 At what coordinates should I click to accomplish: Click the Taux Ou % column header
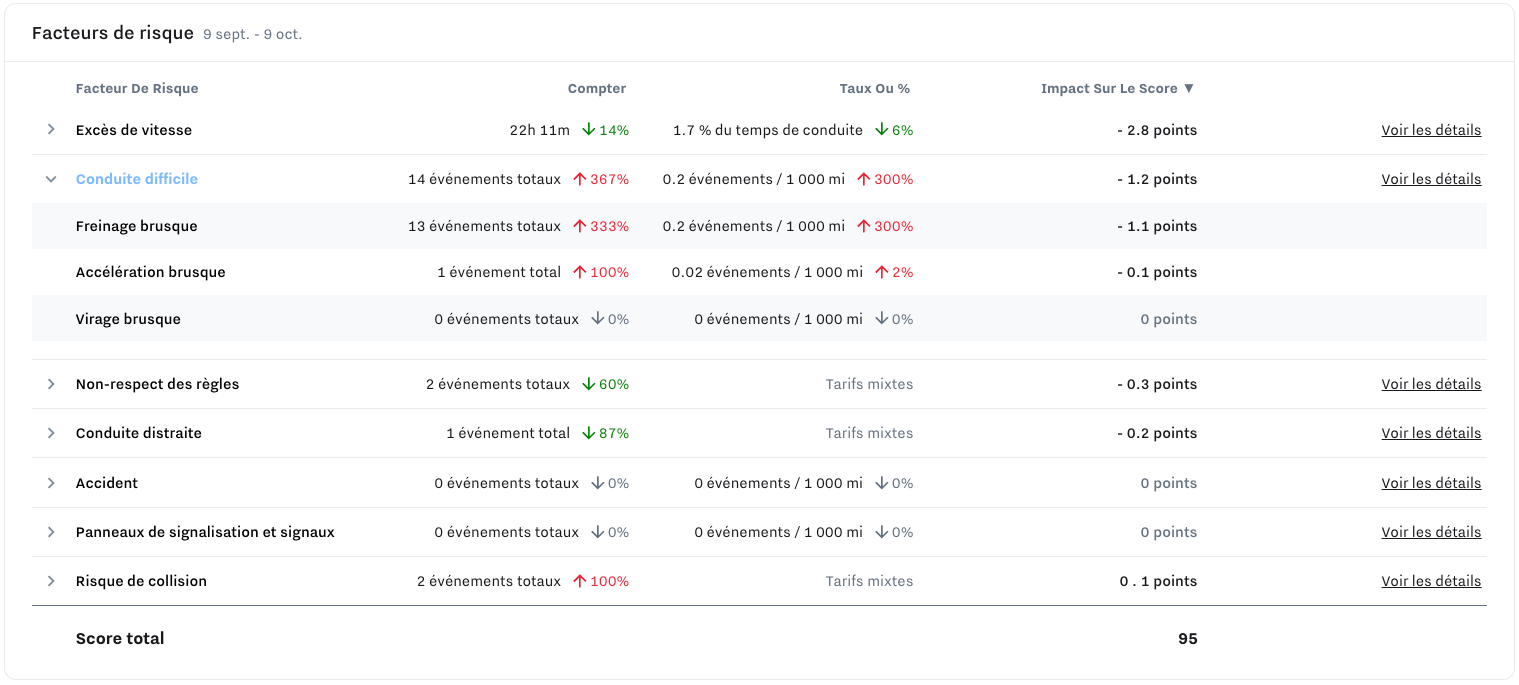click(875, 88)
